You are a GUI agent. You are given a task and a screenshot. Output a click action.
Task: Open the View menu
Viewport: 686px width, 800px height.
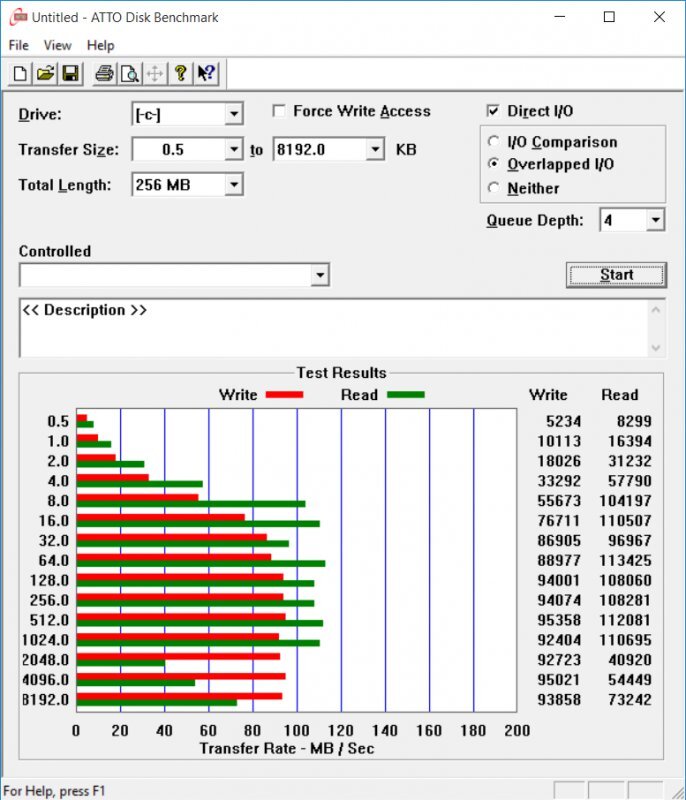[x=57, y=45]
